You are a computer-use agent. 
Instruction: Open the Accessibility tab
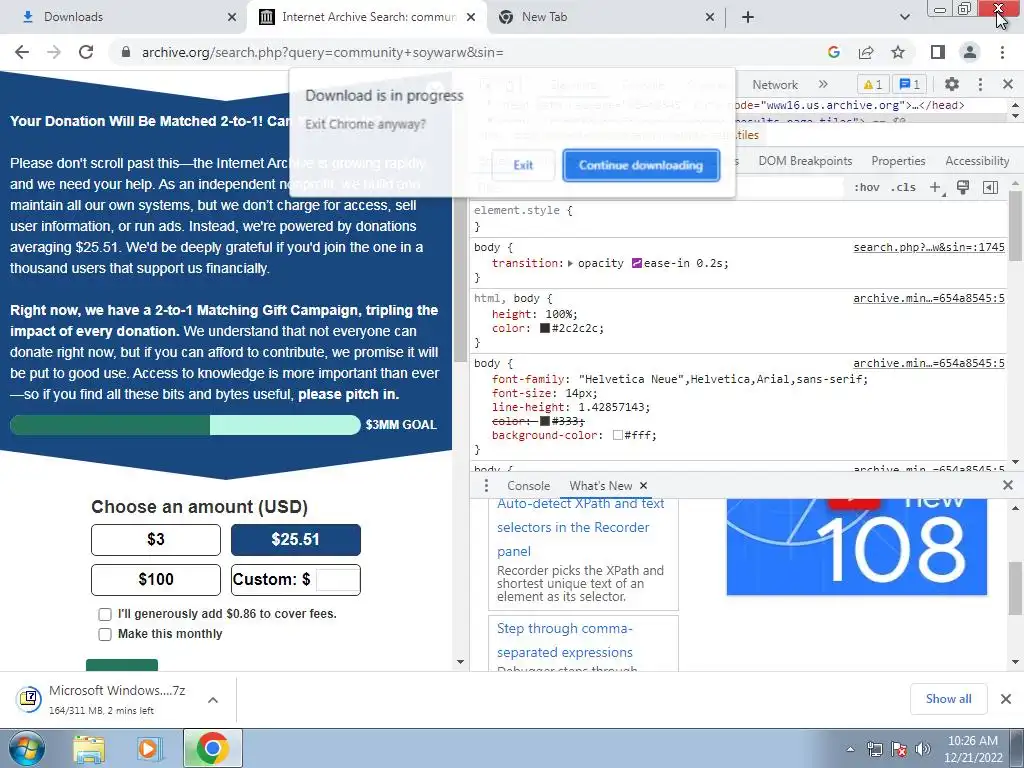point(977,161)
